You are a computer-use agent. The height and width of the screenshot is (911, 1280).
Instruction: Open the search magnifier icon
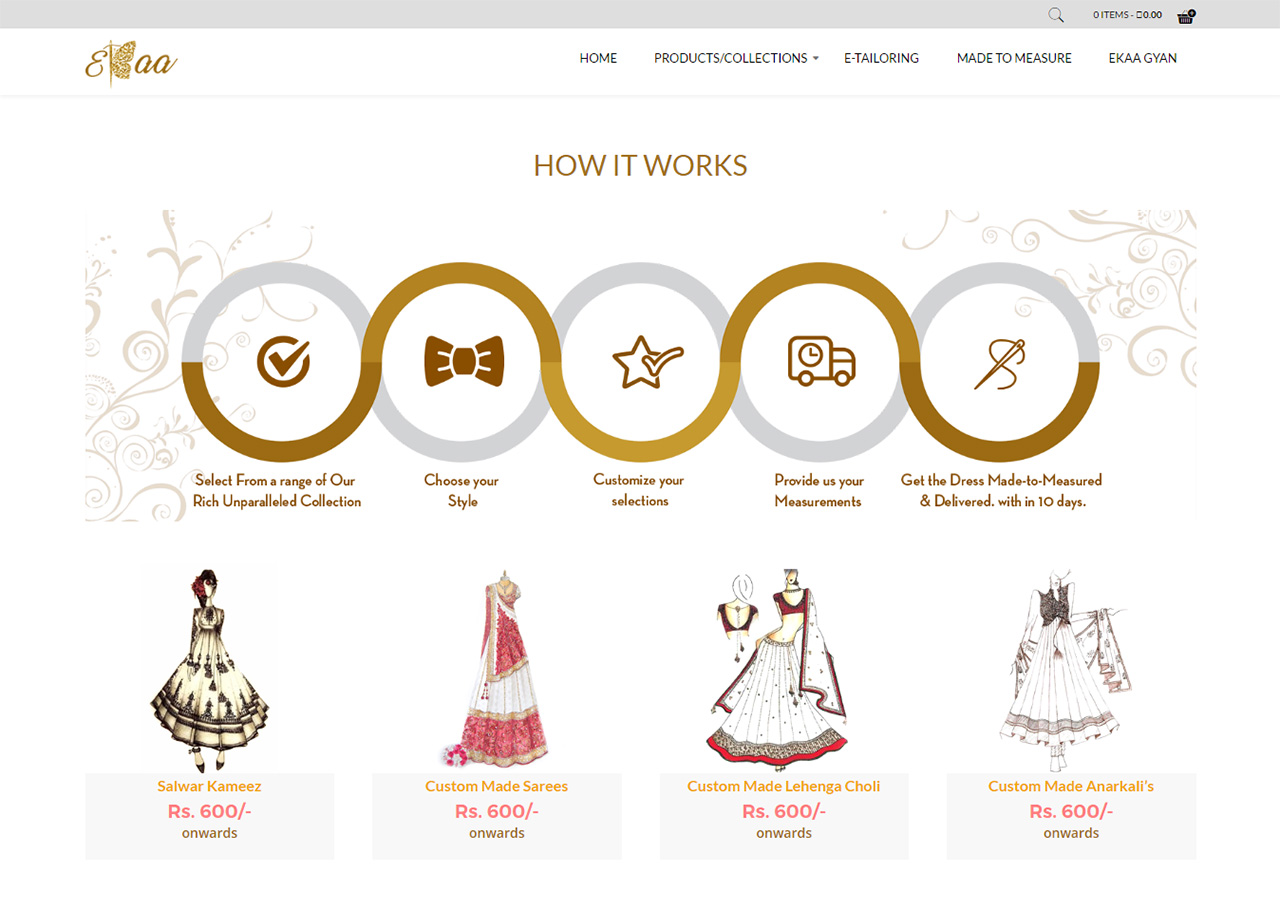(x=1056, y=15)
